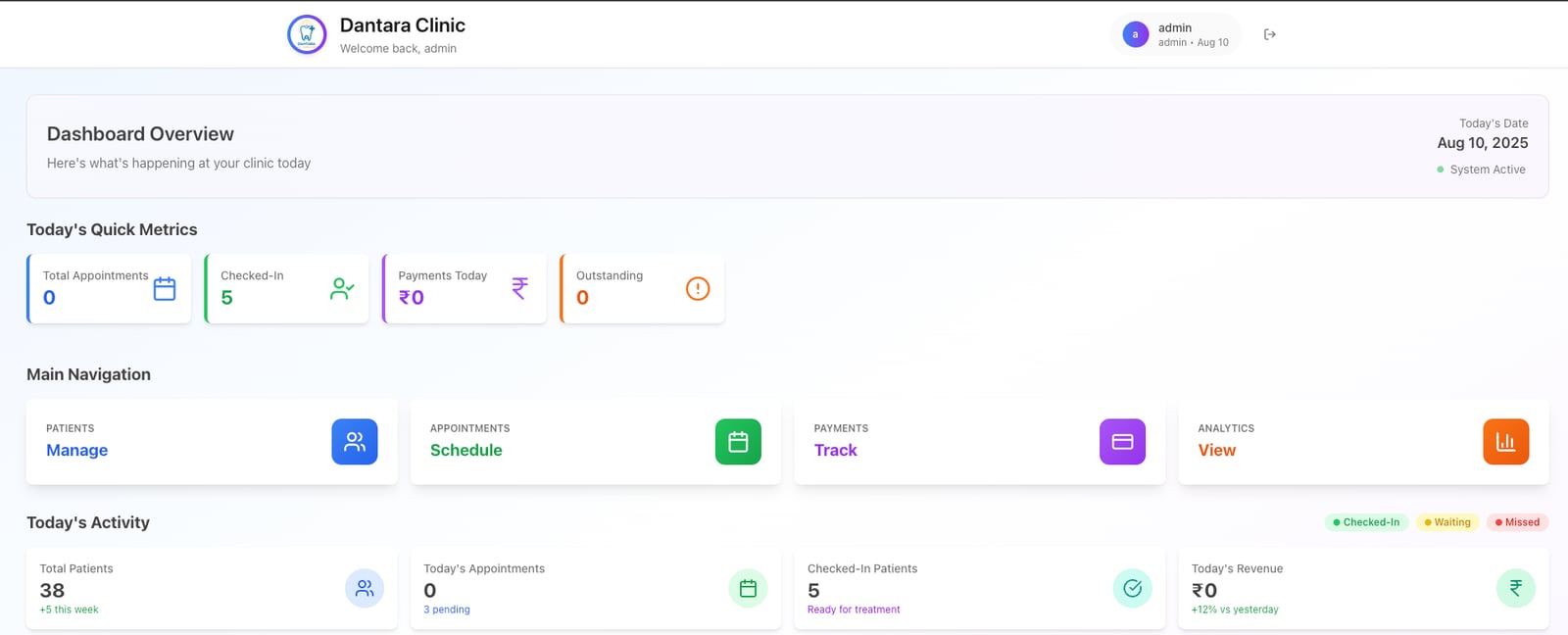The height and width of the screenshot is (635, 1568).
Task: Click the rupee icon in Payments Today card
Action: click(520, 288)
